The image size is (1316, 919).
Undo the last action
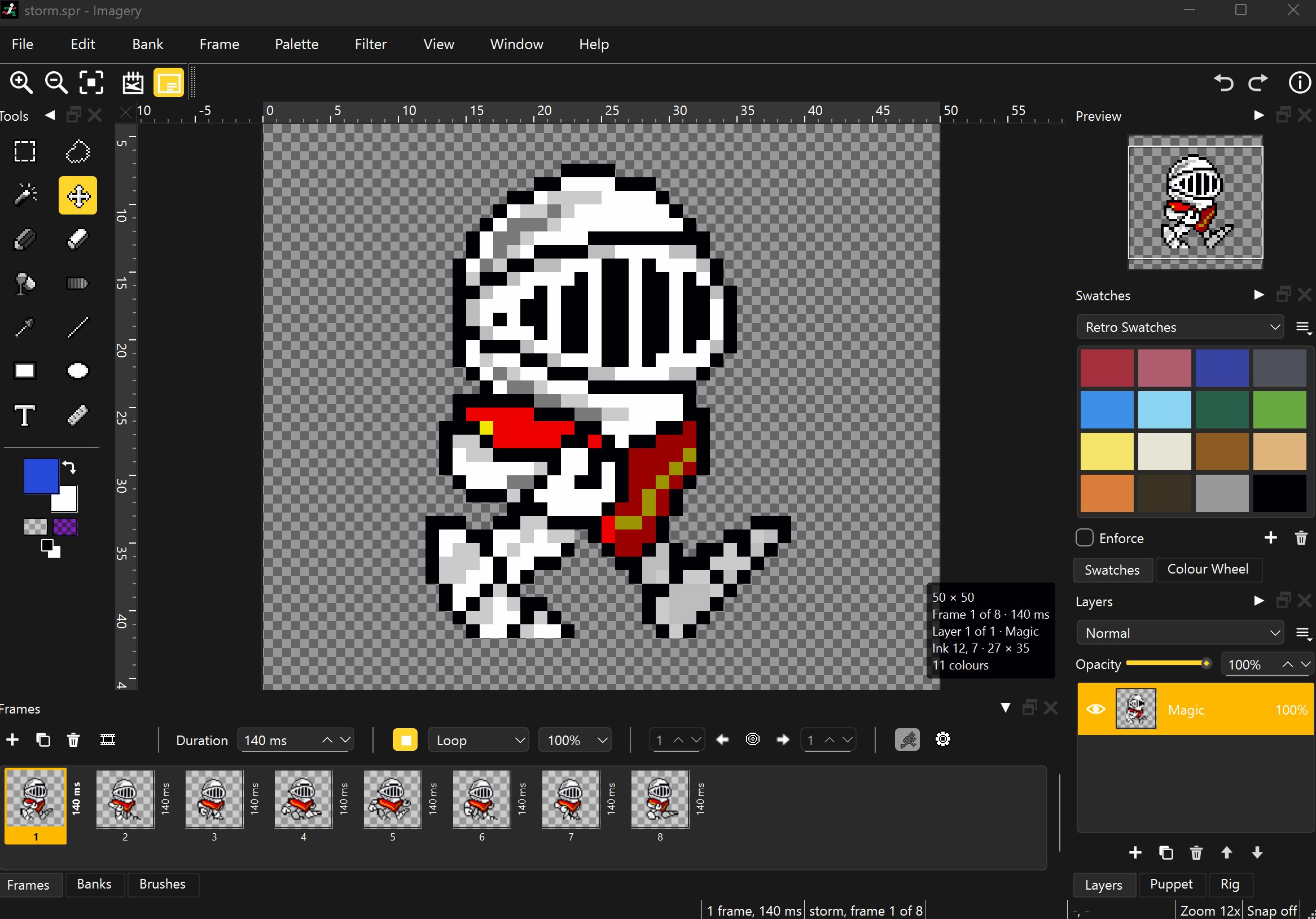pyautogui.click(x=1223, y=82)
